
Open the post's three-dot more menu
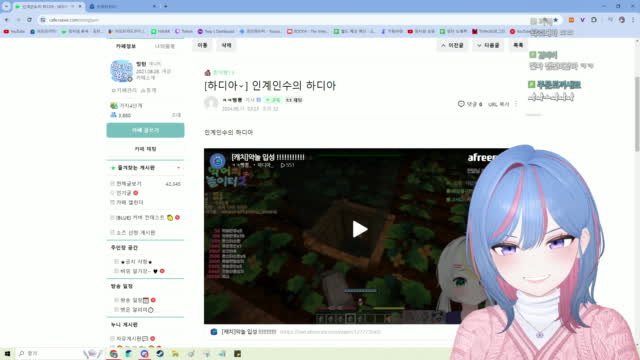[x=516, y=104]
